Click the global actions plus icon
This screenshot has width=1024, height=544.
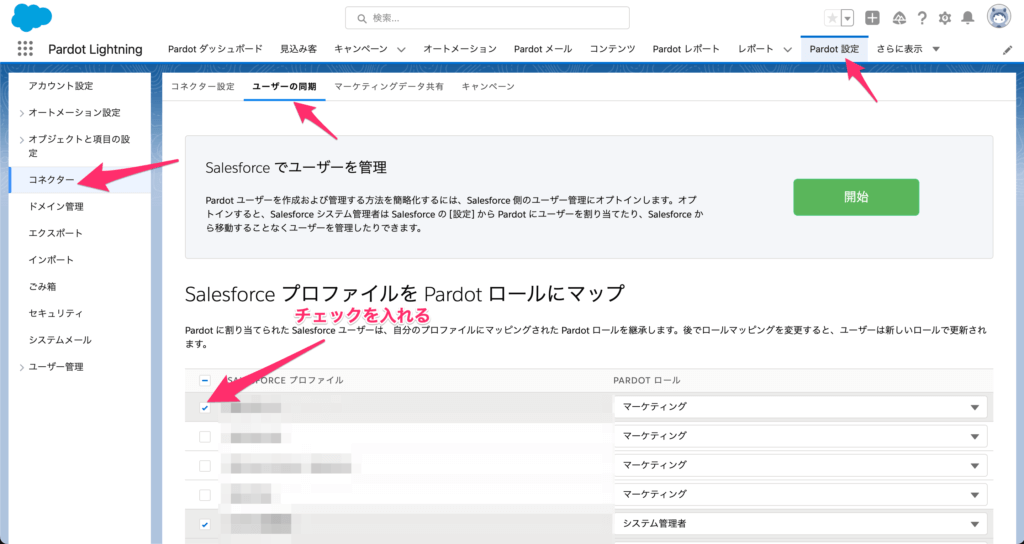(x=872, y=18)
